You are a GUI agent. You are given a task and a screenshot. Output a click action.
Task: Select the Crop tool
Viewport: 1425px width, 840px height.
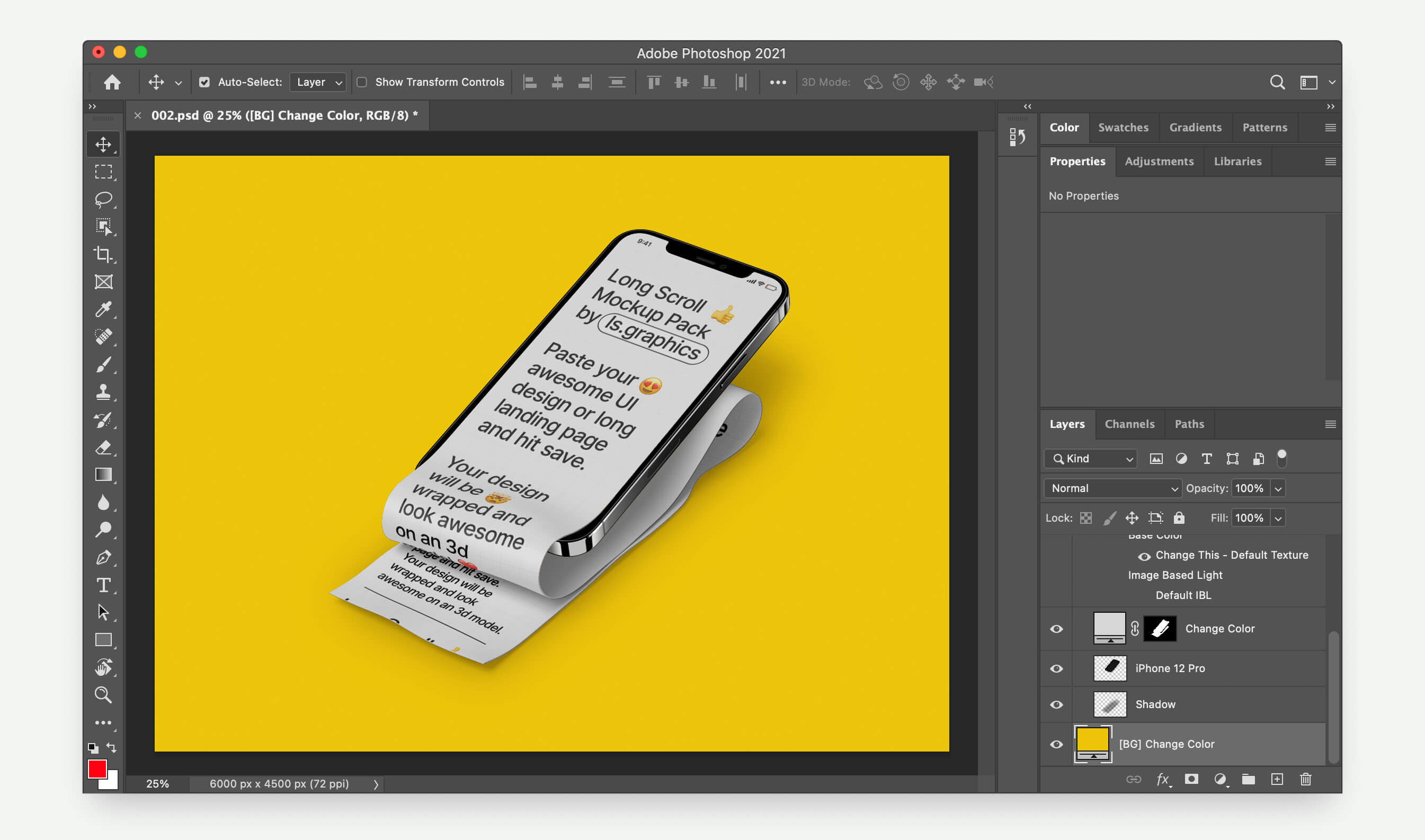103,254
